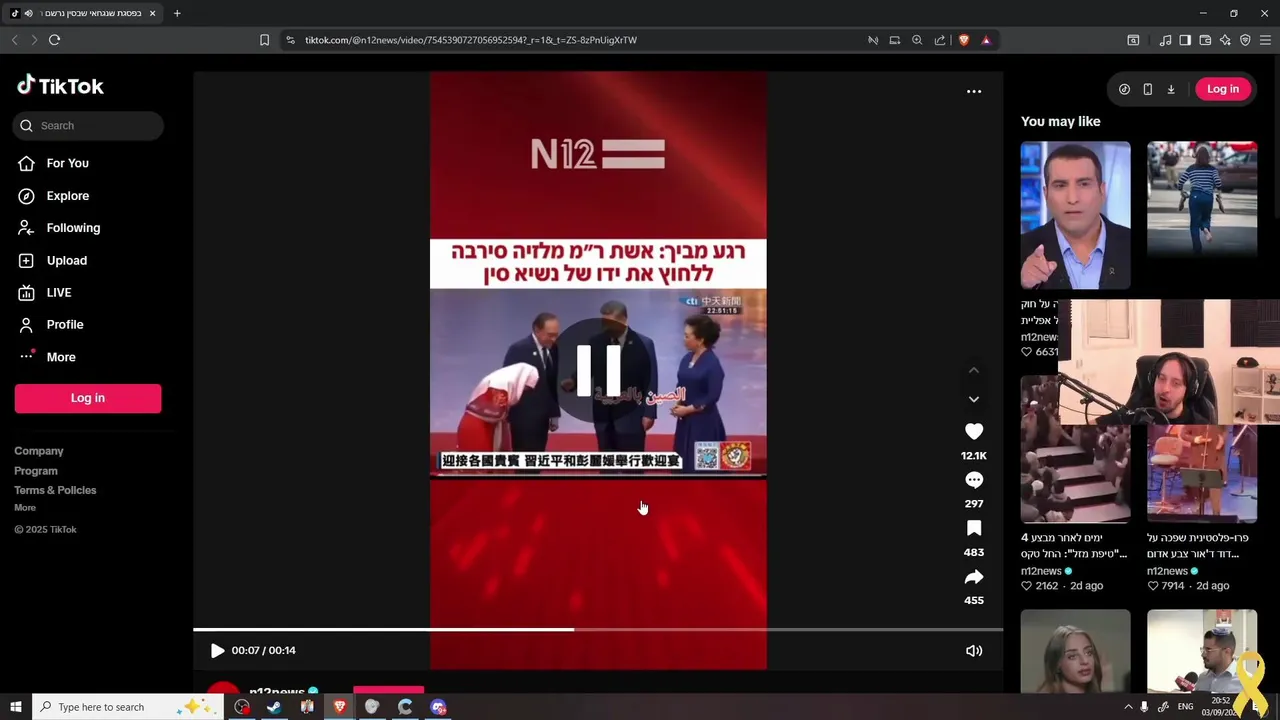Image resolution: width=1280 pixels, height=720 pixels.
Task: Reload the page in browser
Action: point(54,40)
